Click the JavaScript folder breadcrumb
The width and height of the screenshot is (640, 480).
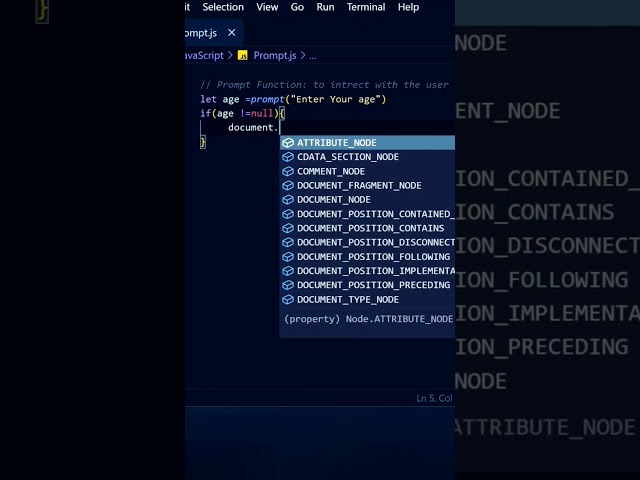point(204,56)
